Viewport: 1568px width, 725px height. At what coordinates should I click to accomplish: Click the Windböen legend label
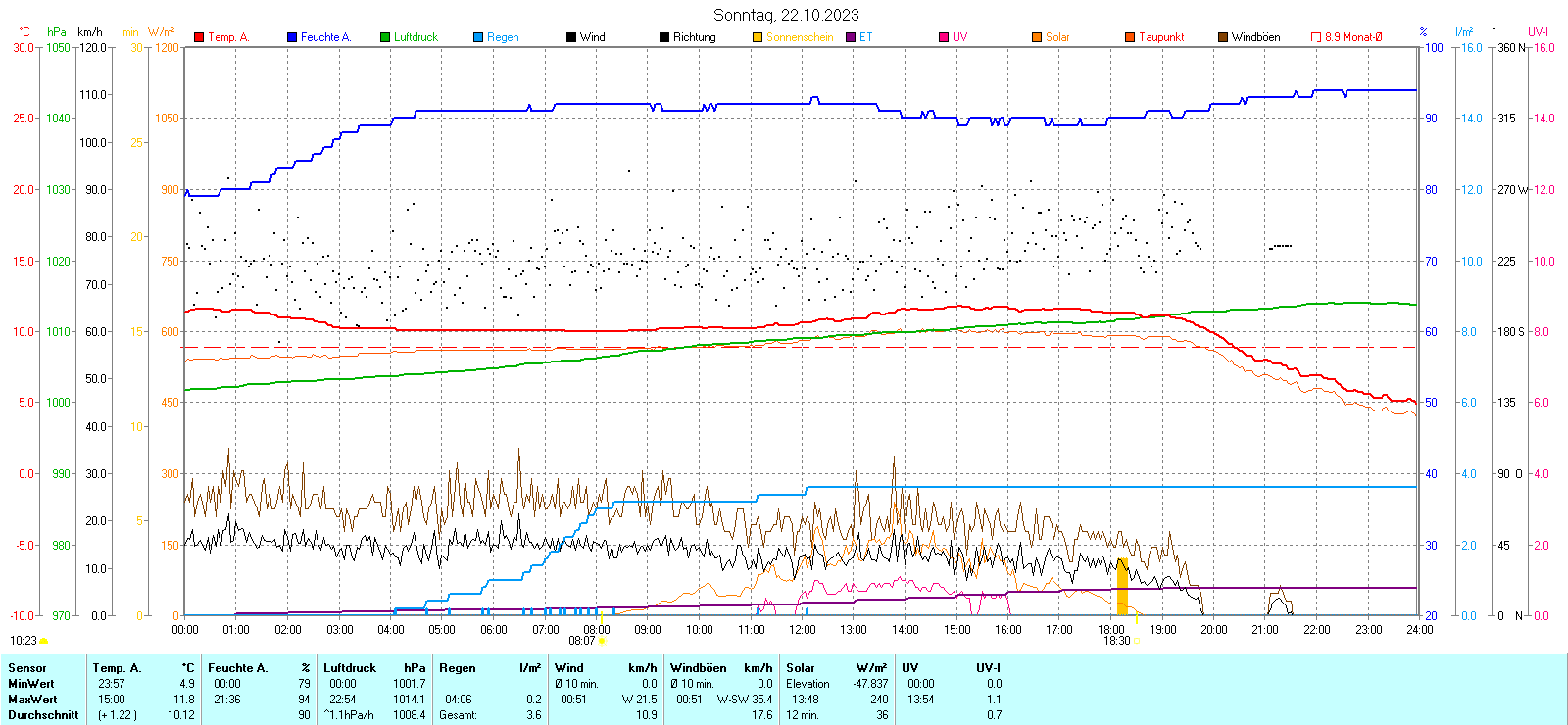[x=1255, y=37]
